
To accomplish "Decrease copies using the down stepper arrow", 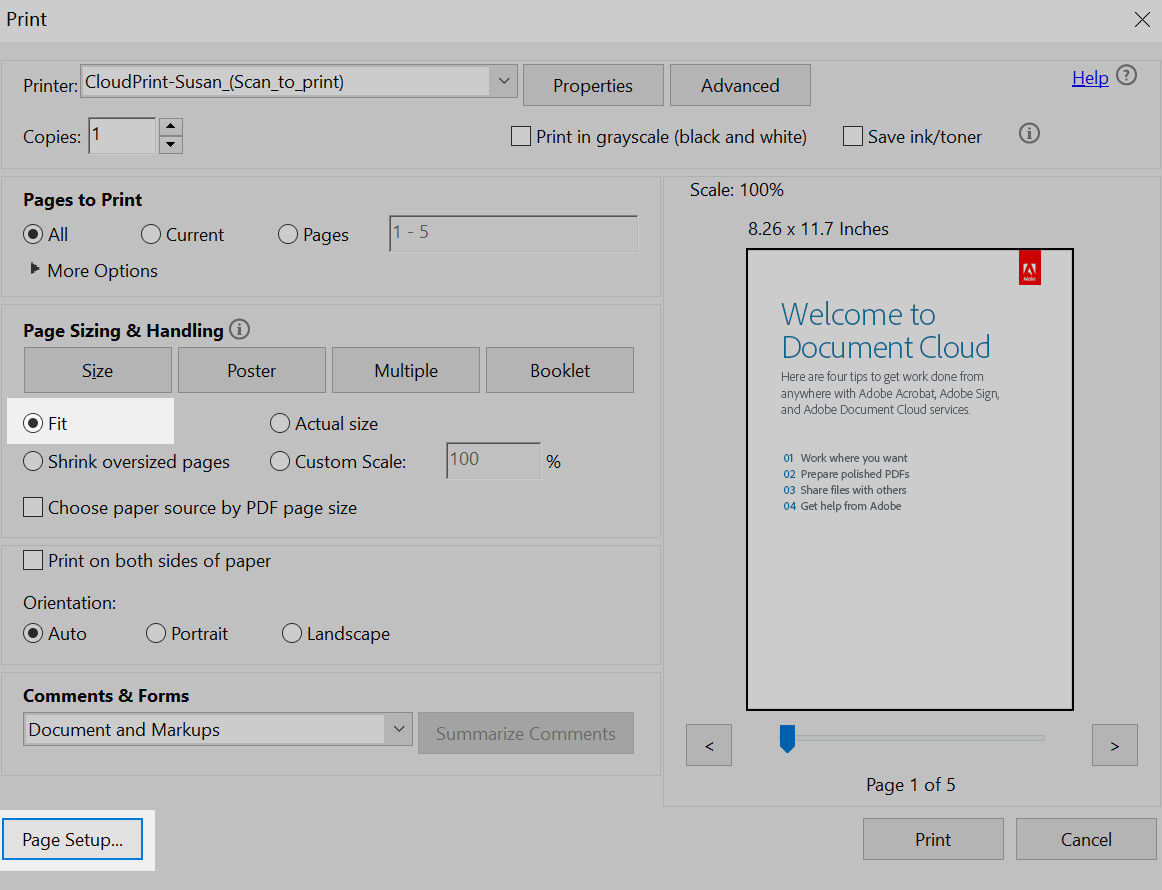I will pyautogui.click(x=170, y=143).
